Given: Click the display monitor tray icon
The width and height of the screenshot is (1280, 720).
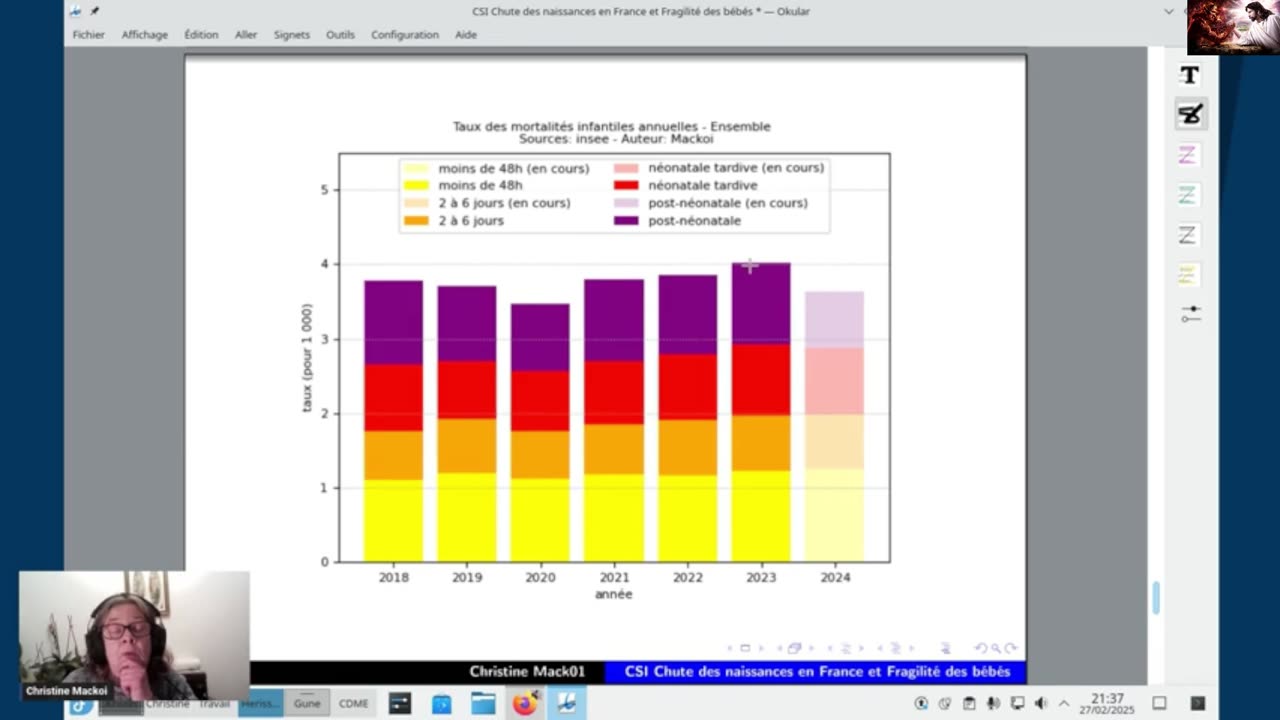Looking at the screenshot, I should (x=1017, y=703).
